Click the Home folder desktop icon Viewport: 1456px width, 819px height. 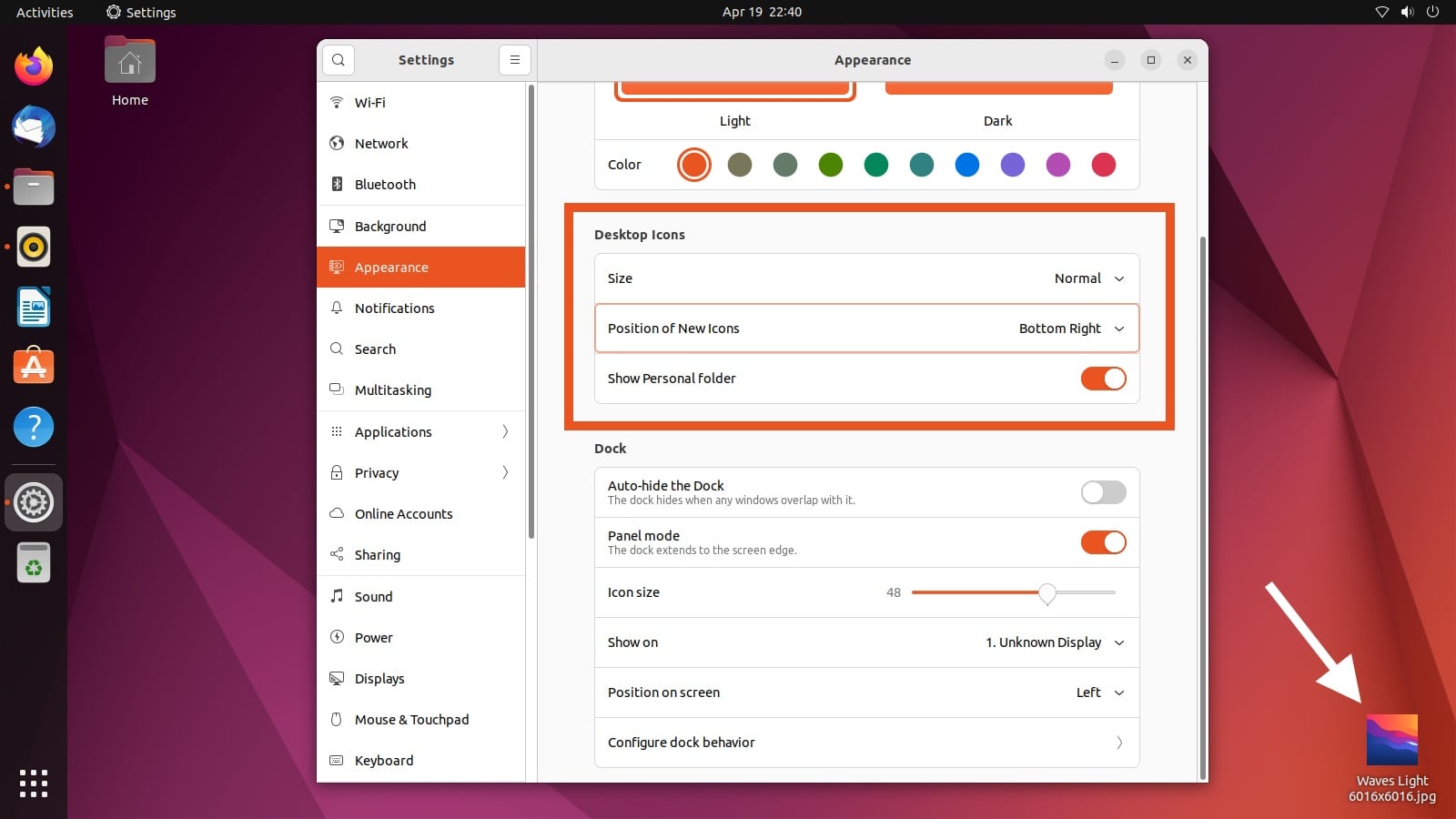coord(130,62)
